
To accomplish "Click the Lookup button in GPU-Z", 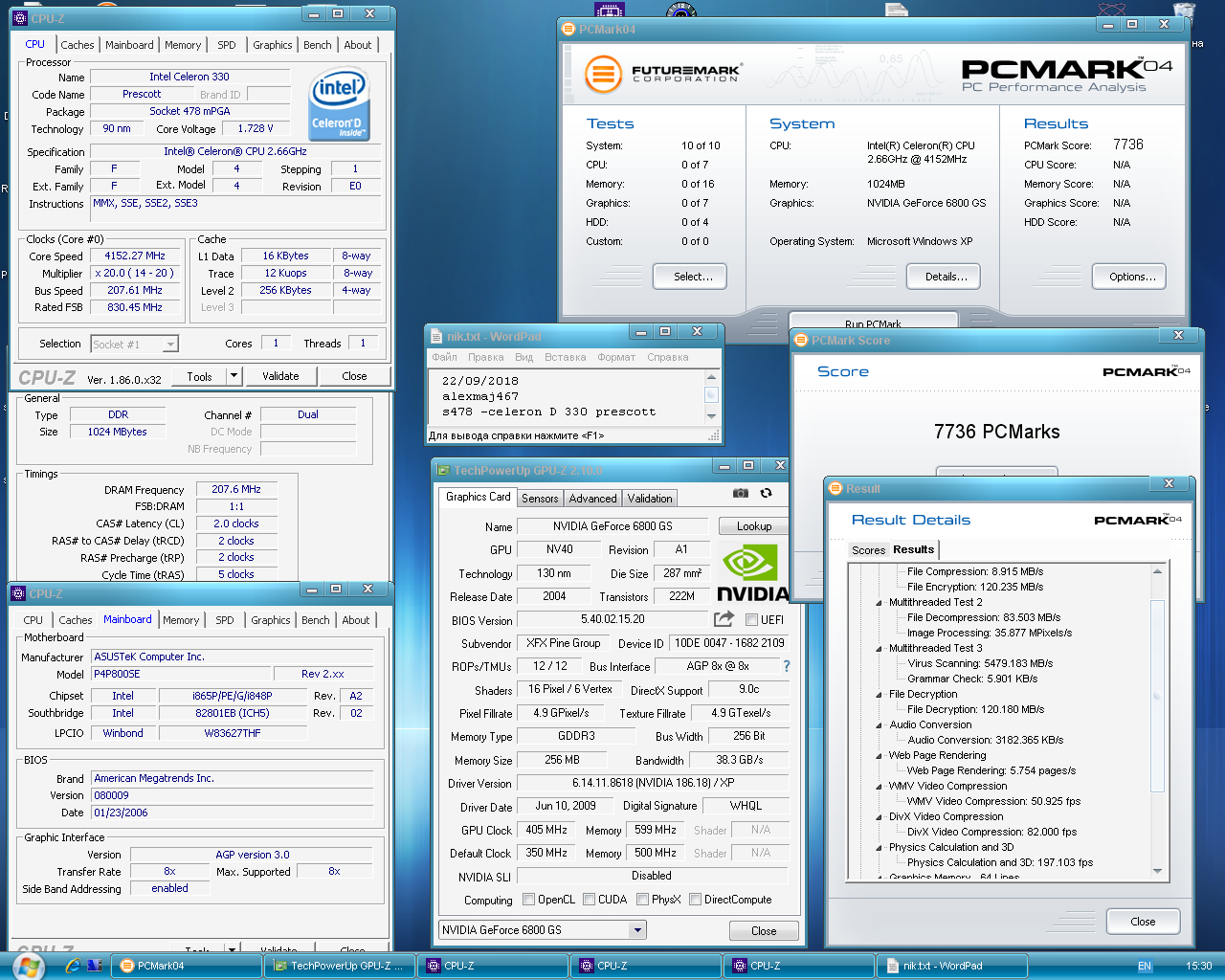I will (x=753, y=525).
